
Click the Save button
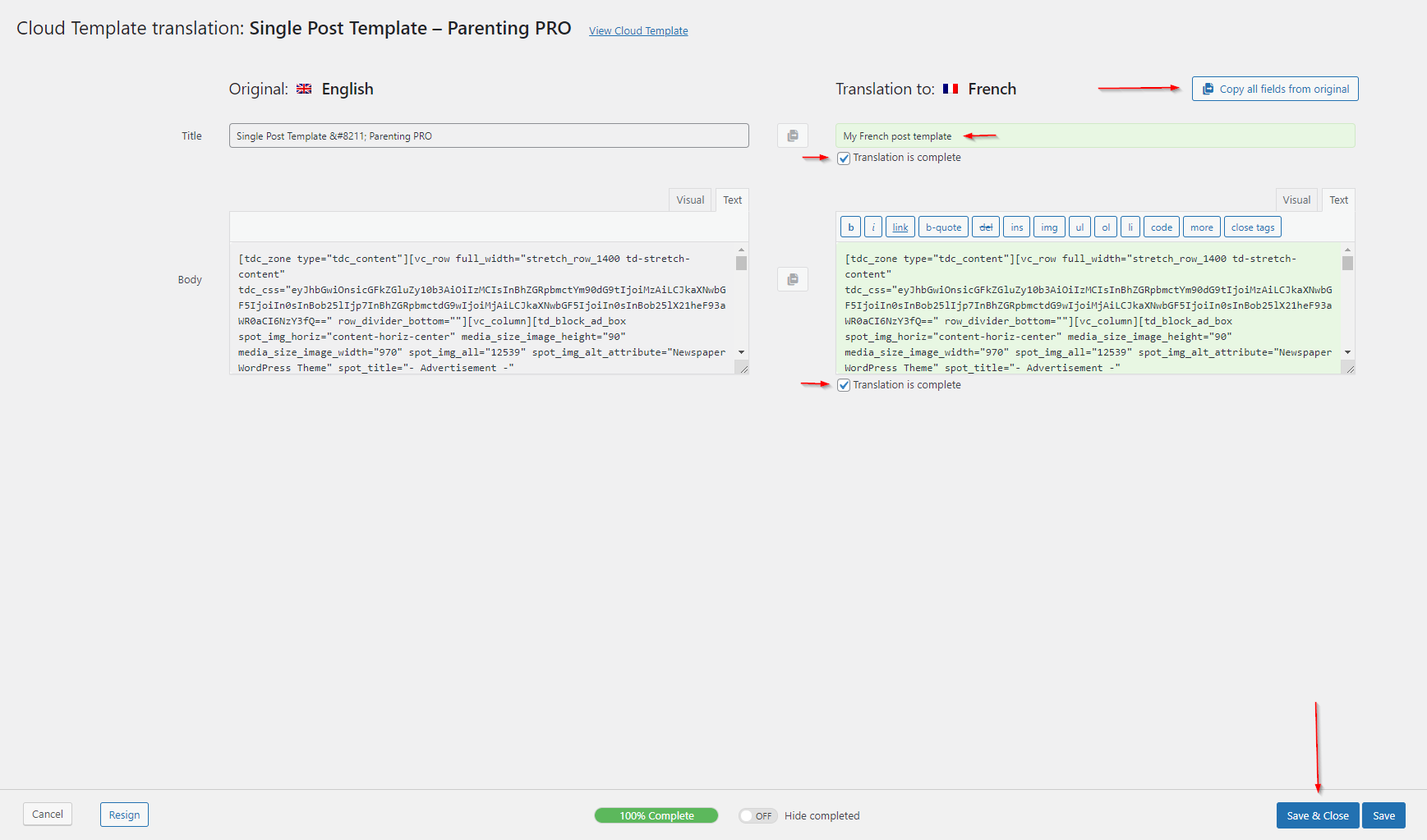click(x=1383, y=815)
